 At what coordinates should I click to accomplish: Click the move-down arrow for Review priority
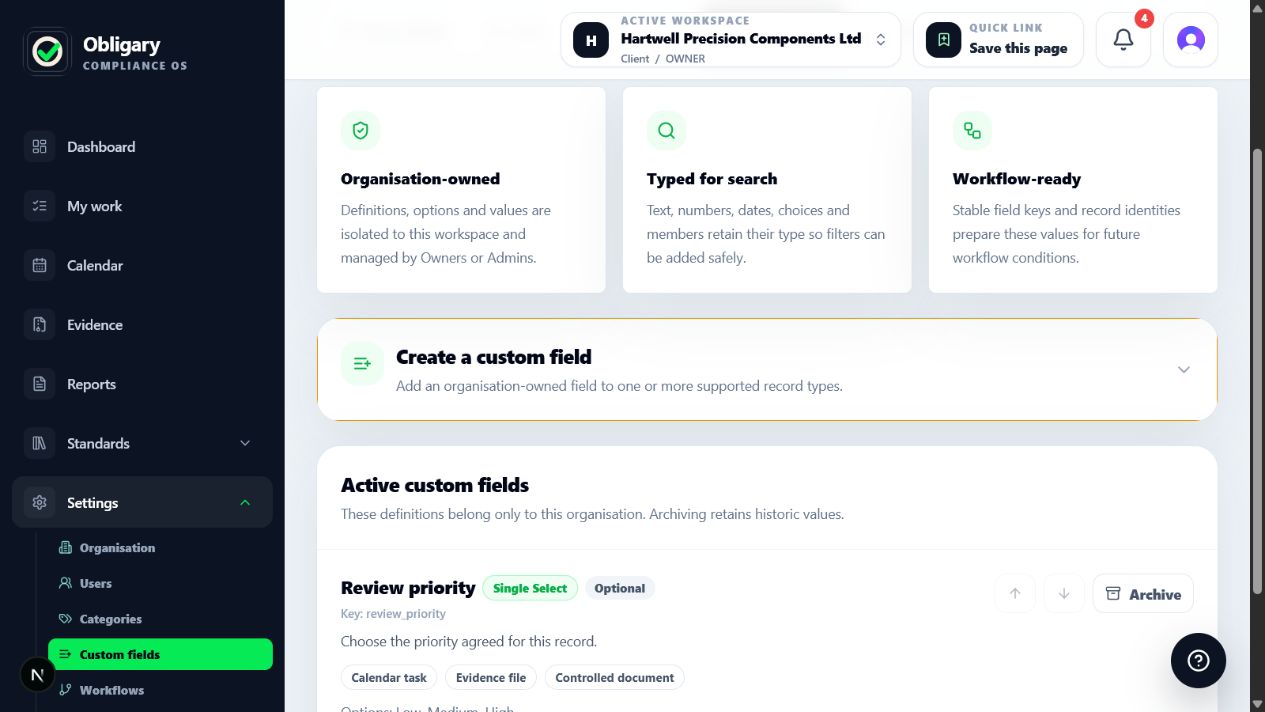pyautogui.click(x=1064, y=594)
